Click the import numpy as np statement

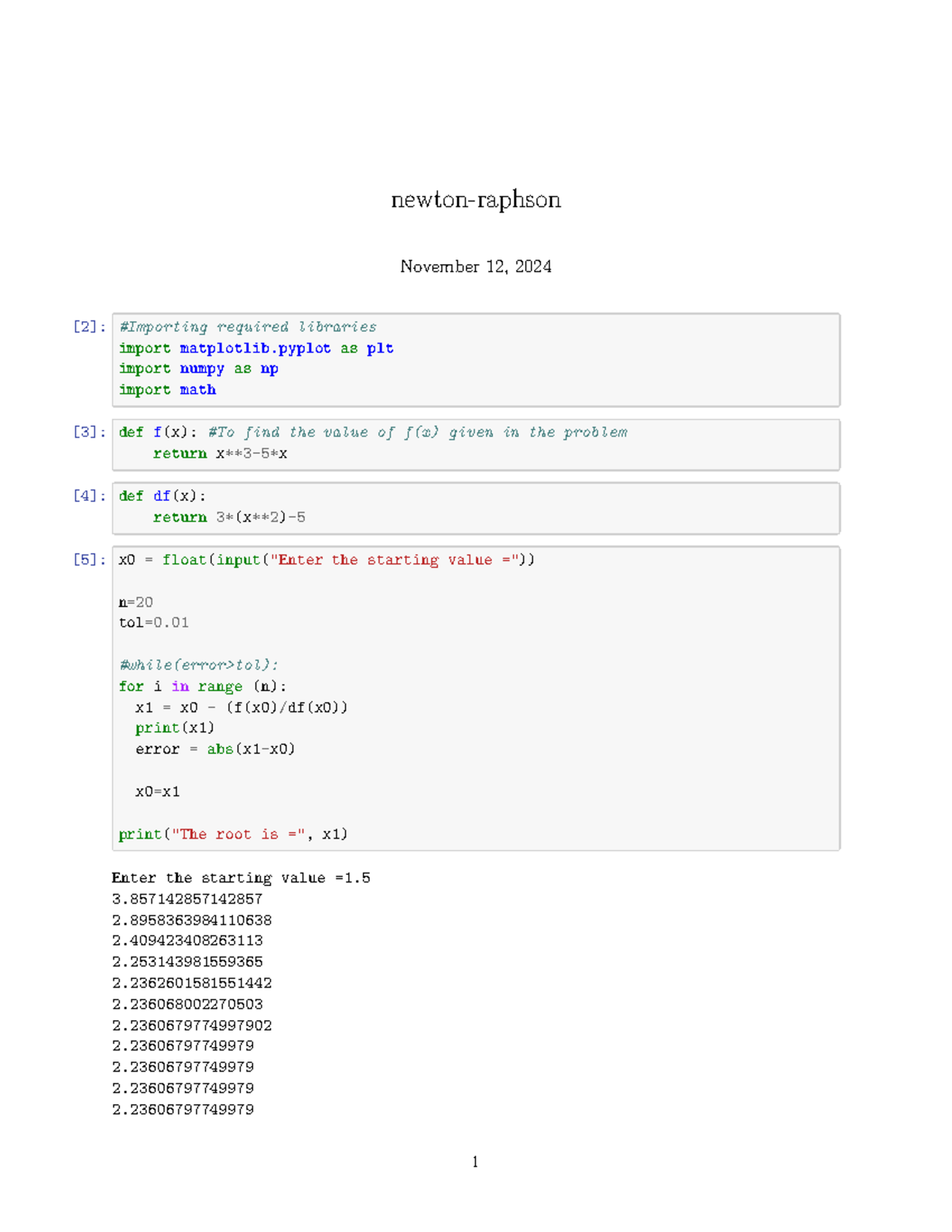(x=198, y=368)
